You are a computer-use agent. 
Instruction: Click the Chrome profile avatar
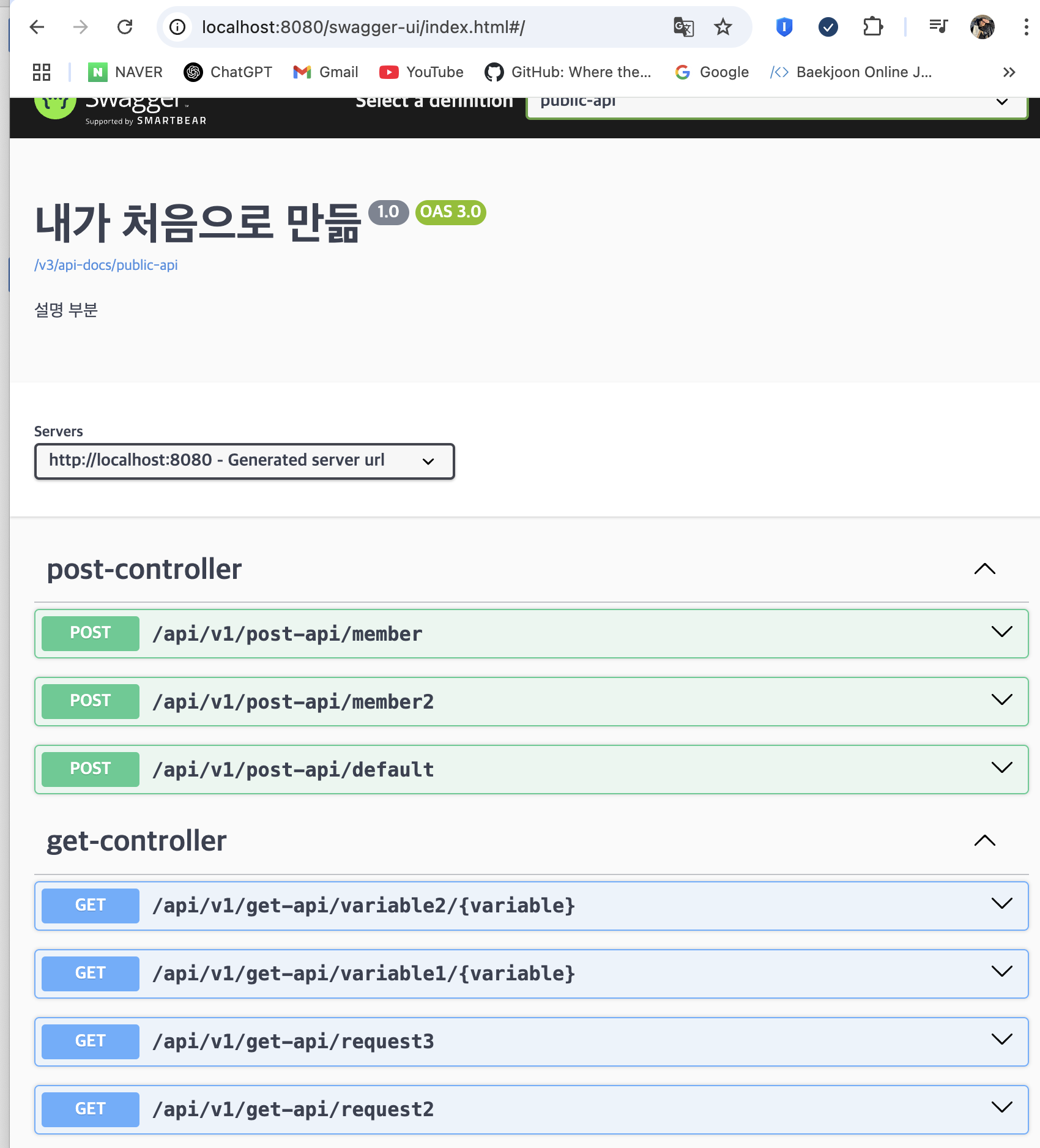click(982, 27)
